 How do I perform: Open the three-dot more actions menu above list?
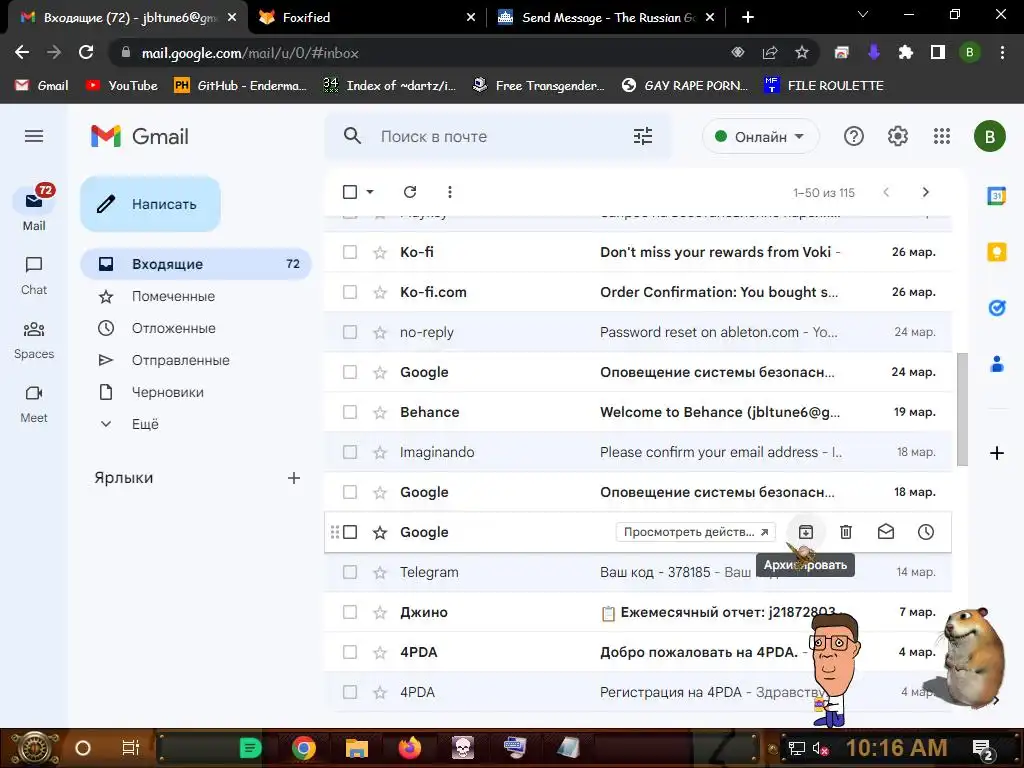click(449, 192)
